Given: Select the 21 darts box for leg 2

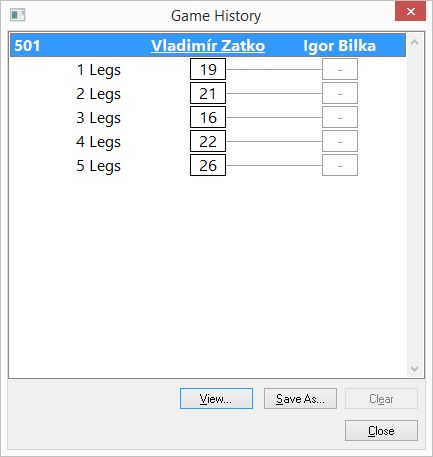Looking at the screenshot, I should [x=208, y=93].
